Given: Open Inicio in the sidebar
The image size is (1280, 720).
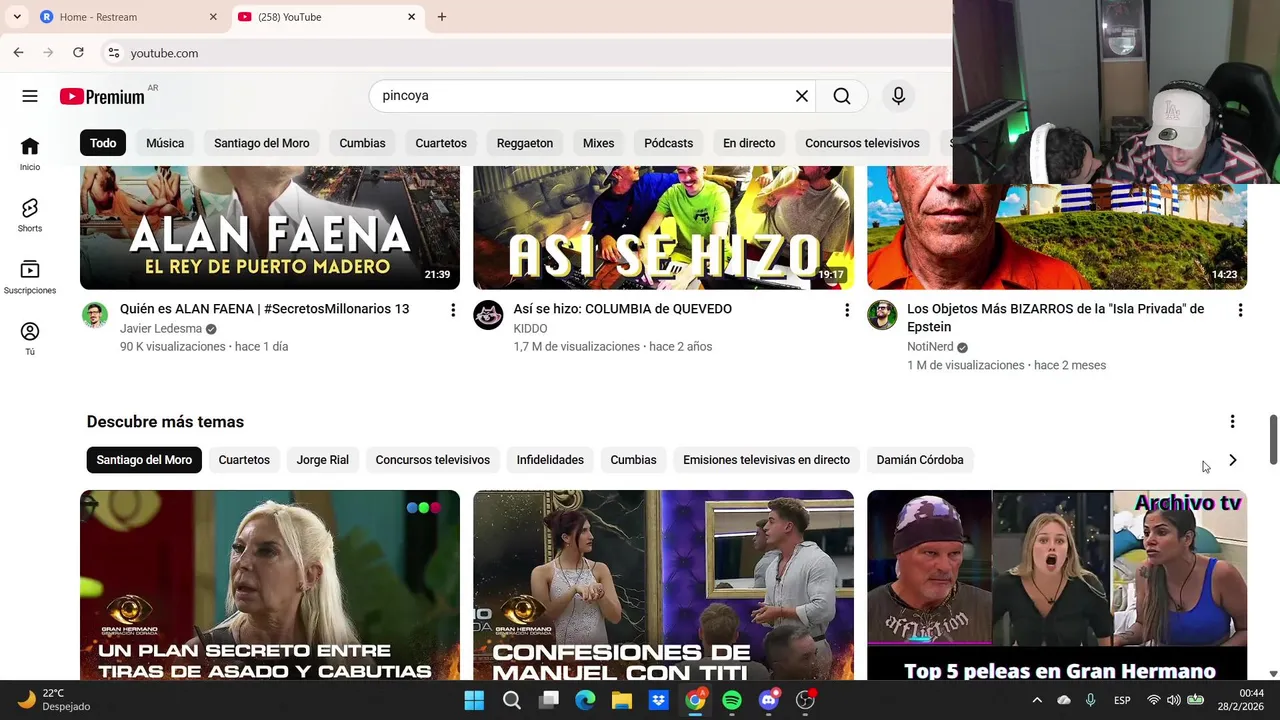Looking at the screenshot, I should click(x=30, y=154).
